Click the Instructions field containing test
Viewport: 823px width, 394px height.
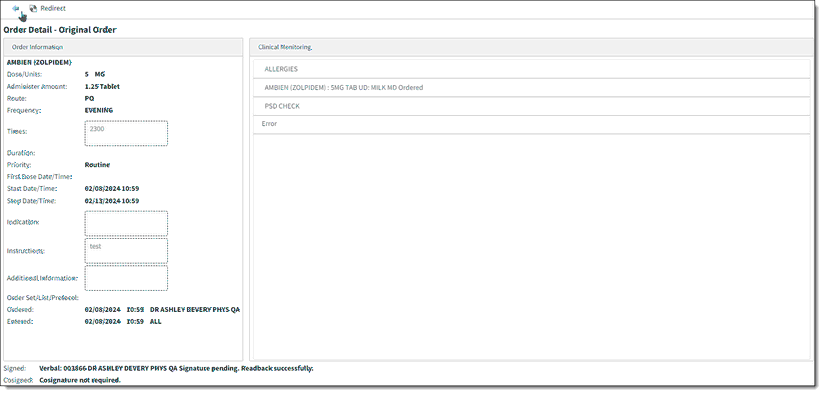[x=126, y=251]
